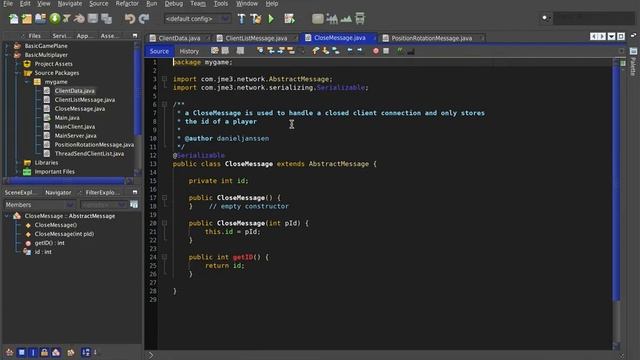Collapse the Source Packages node
Screen dimensions: 640x360
(17, 73)
